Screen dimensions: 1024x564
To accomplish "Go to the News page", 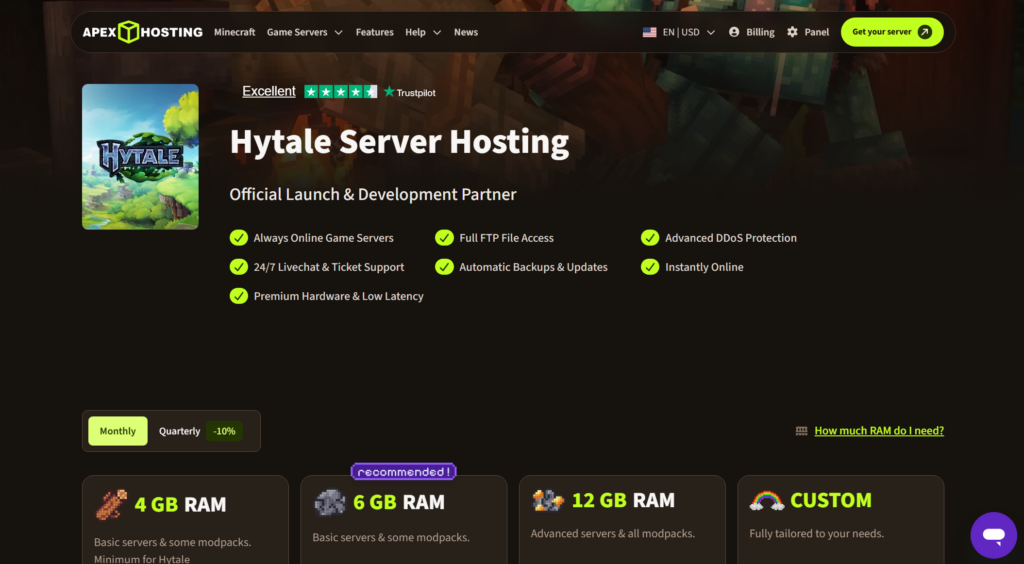I will pyautogui.click(x=466, y=32).
